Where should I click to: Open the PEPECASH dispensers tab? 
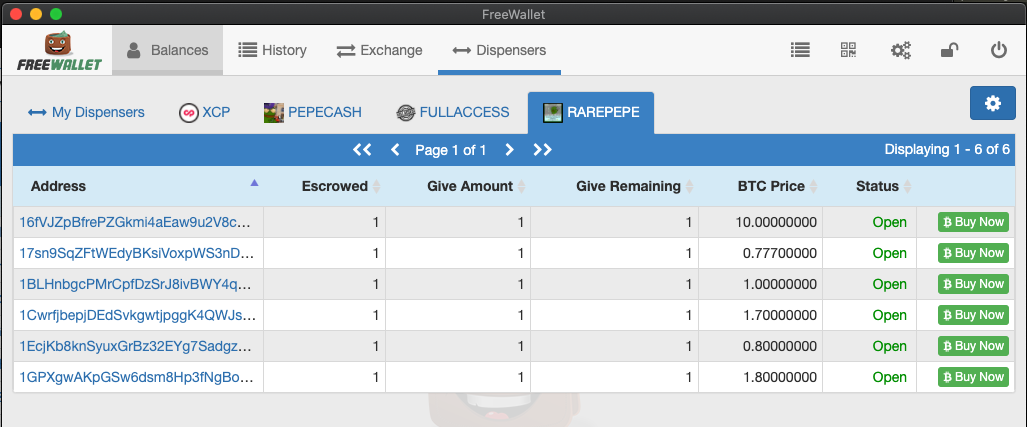312,112
